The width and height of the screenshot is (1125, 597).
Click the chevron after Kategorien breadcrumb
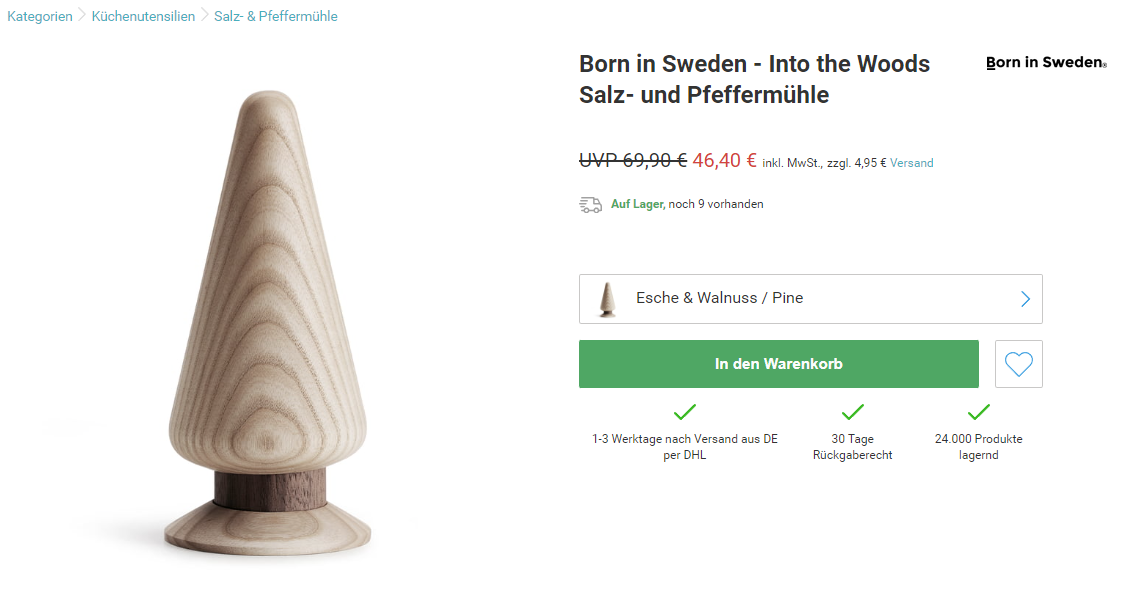[82, 16]
